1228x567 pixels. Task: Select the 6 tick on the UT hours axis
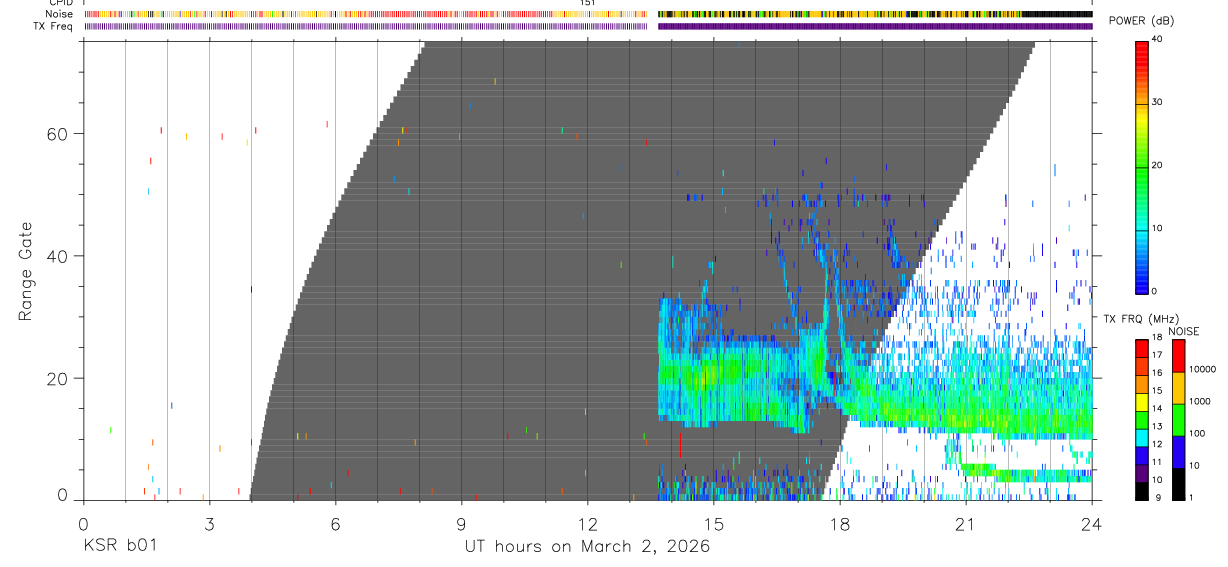(x=335, y=522)
